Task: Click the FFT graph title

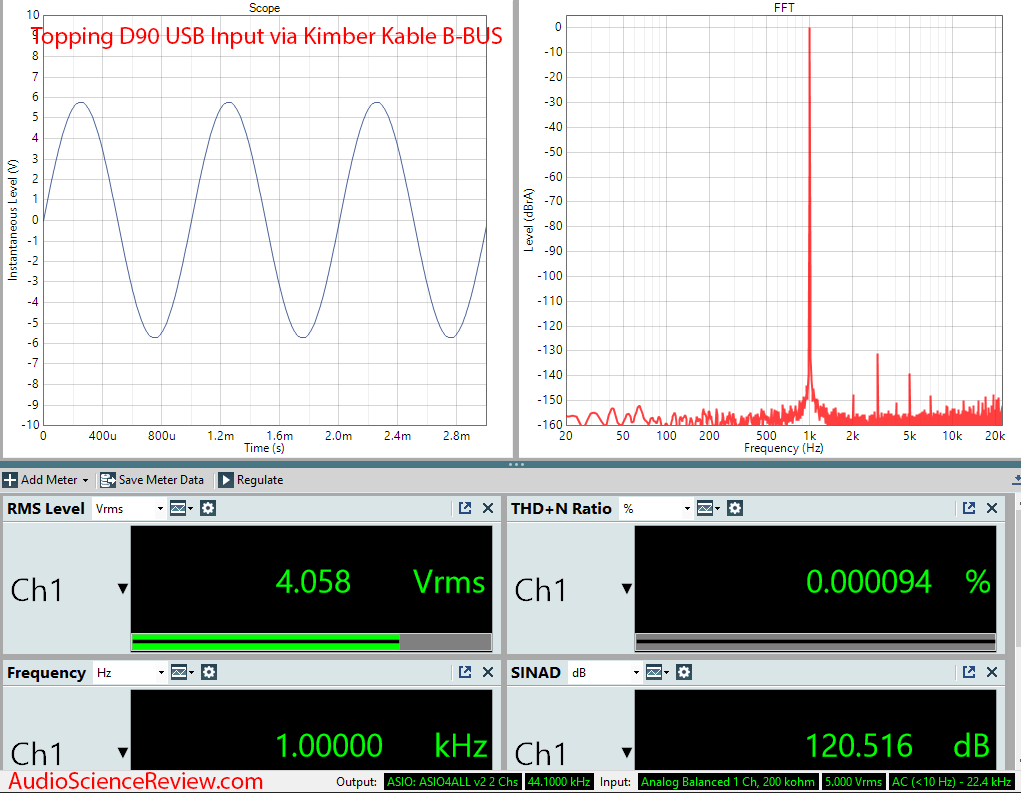Action: 784,8
